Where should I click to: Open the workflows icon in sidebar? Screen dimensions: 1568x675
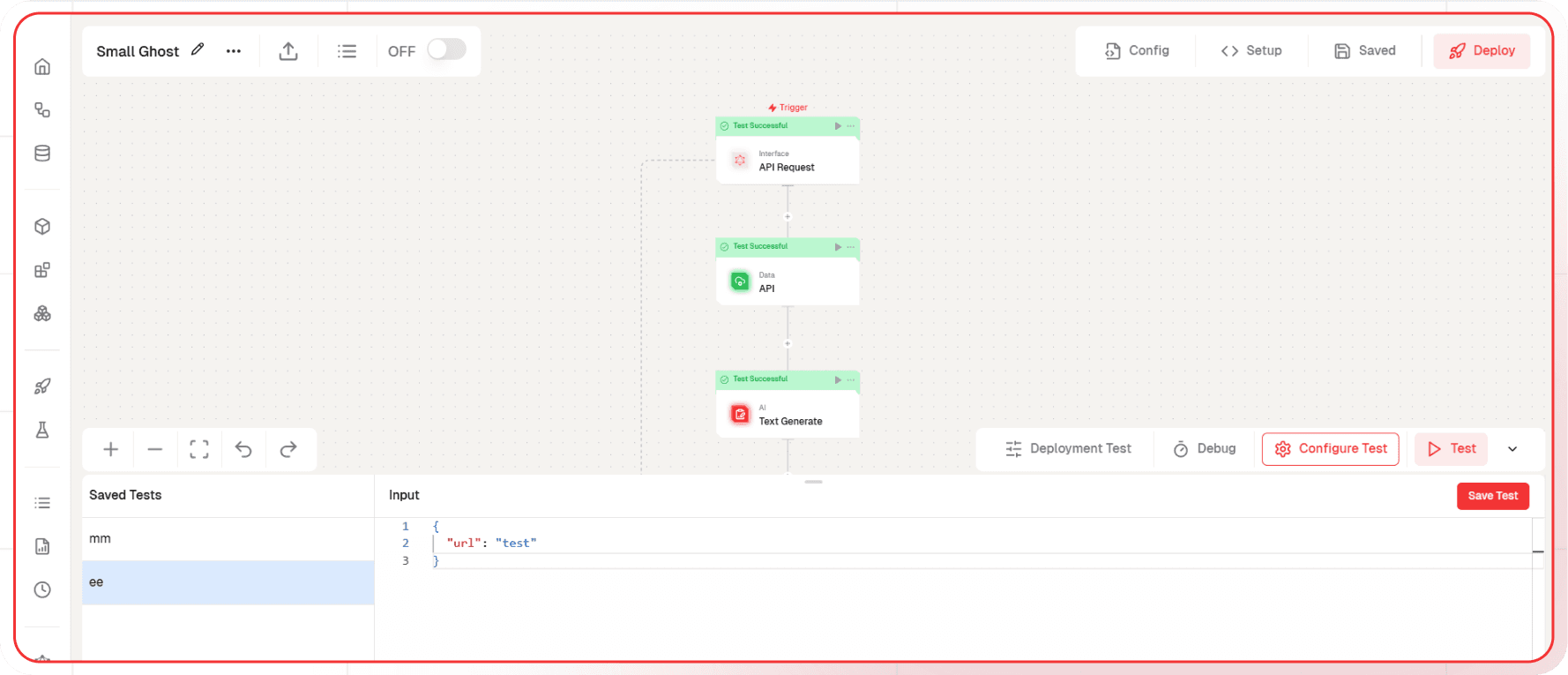point(42,110)
